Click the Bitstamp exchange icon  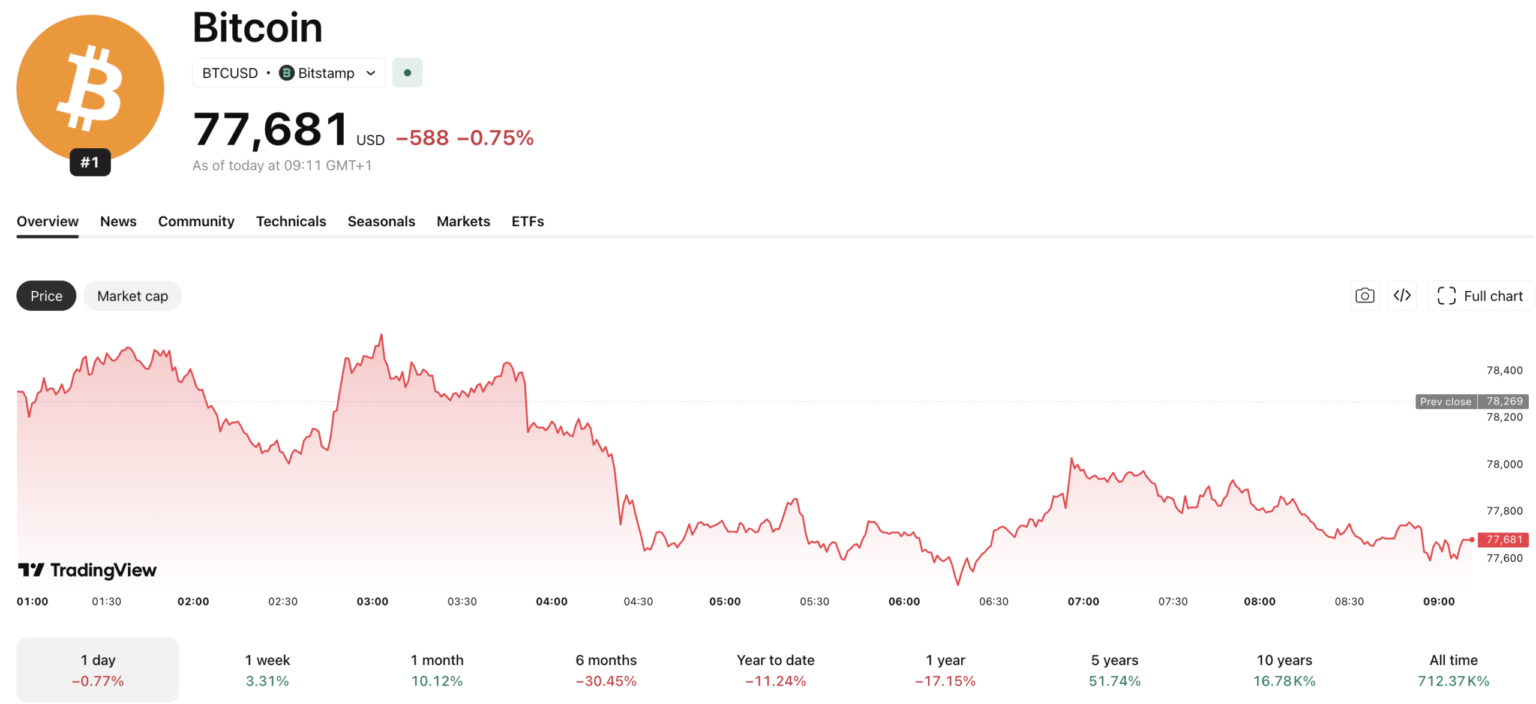(287, 72)
